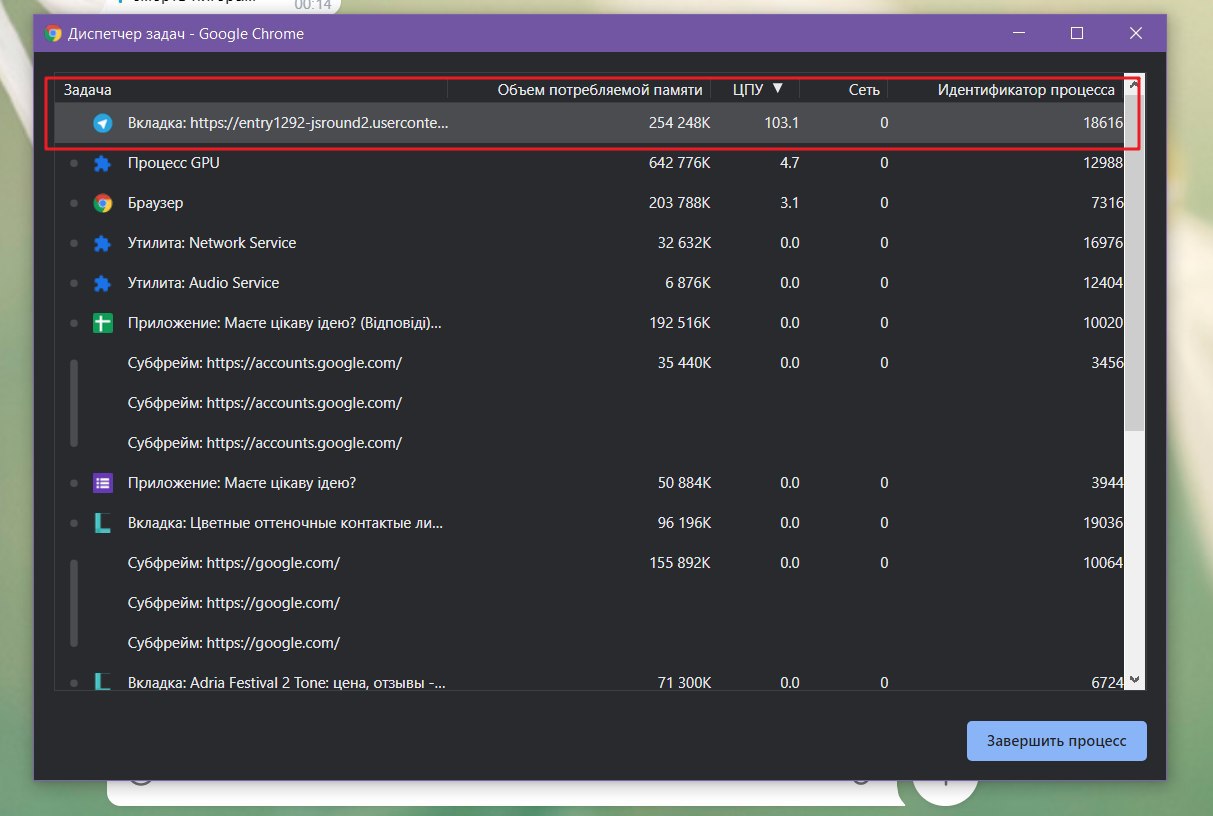Click memory value 203 788K
The image size is (1213, 816).
(x=679, y=203)
